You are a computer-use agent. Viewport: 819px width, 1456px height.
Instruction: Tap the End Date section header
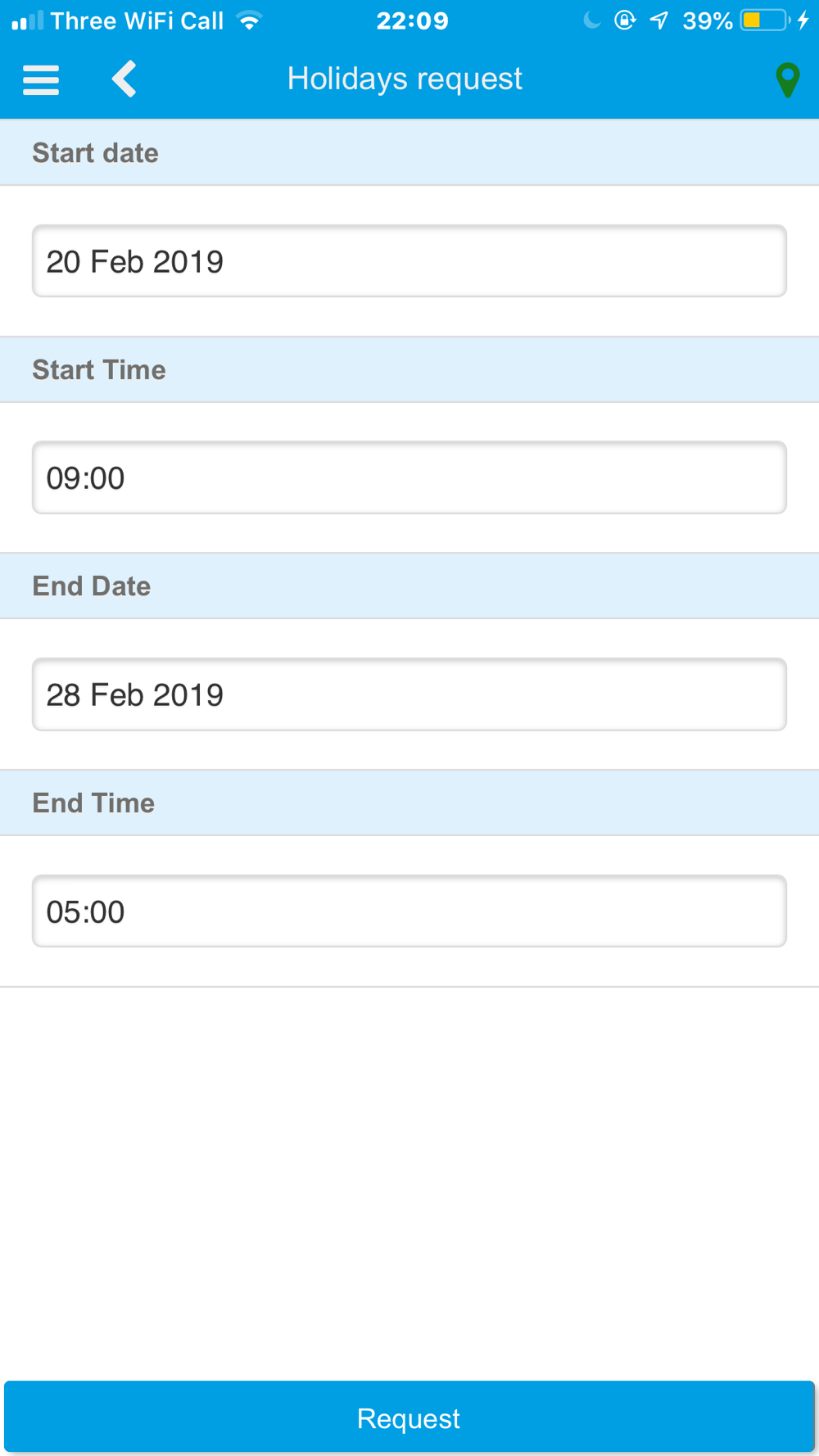409,586
